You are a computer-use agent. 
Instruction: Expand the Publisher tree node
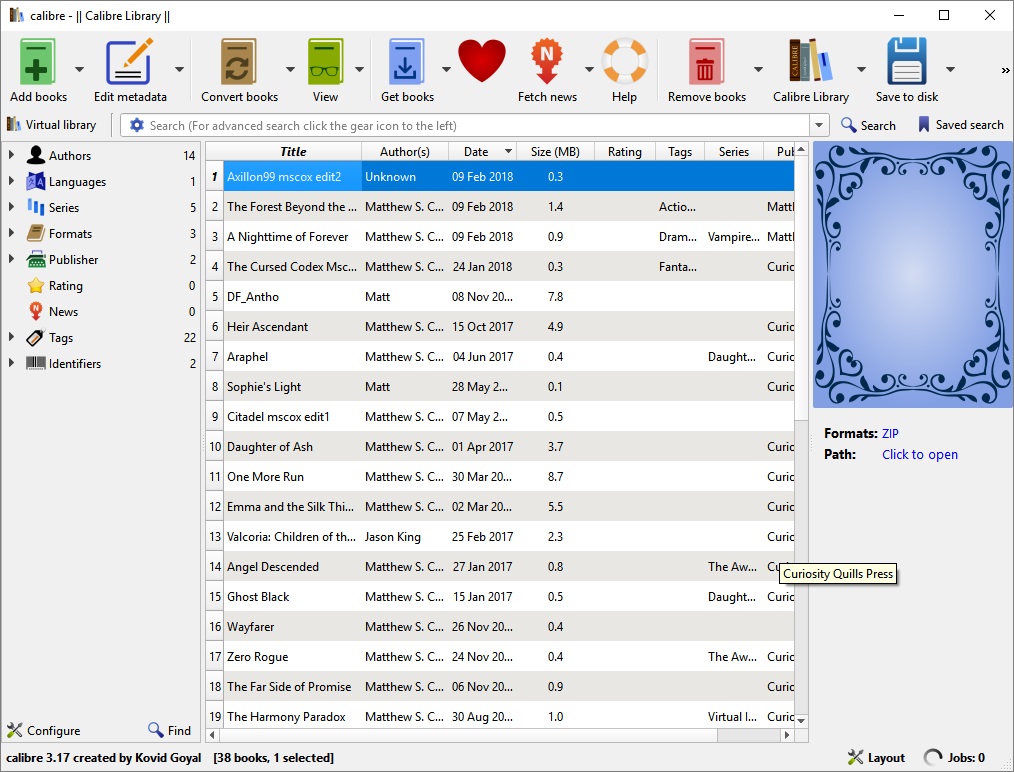(x=11, y=259)
